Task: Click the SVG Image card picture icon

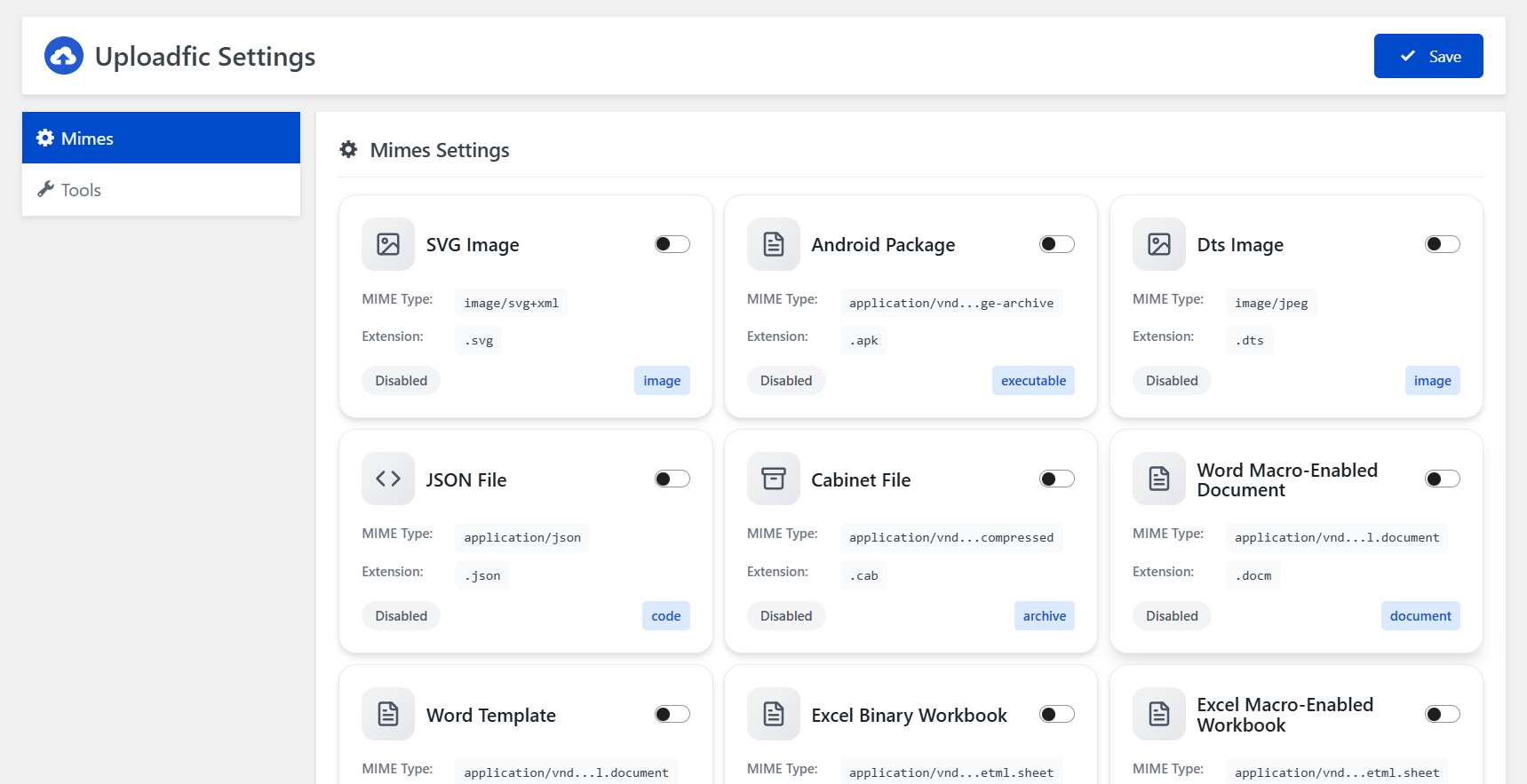Action: click(x=388, y=244)
